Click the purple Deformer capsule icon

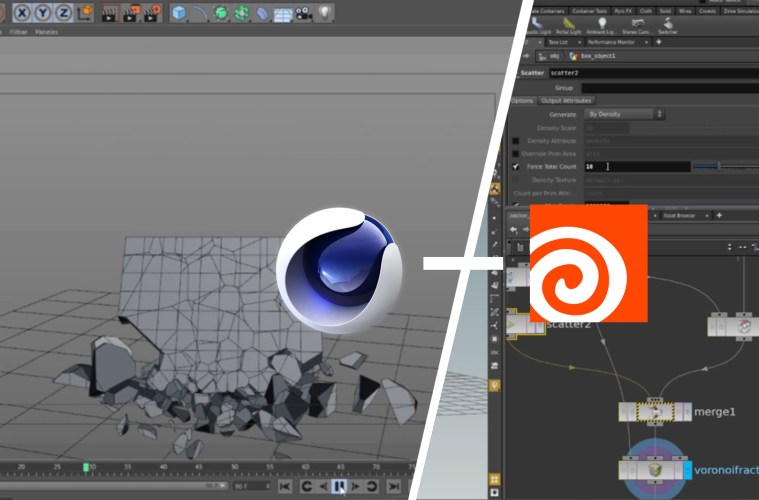tap(262, 13)
